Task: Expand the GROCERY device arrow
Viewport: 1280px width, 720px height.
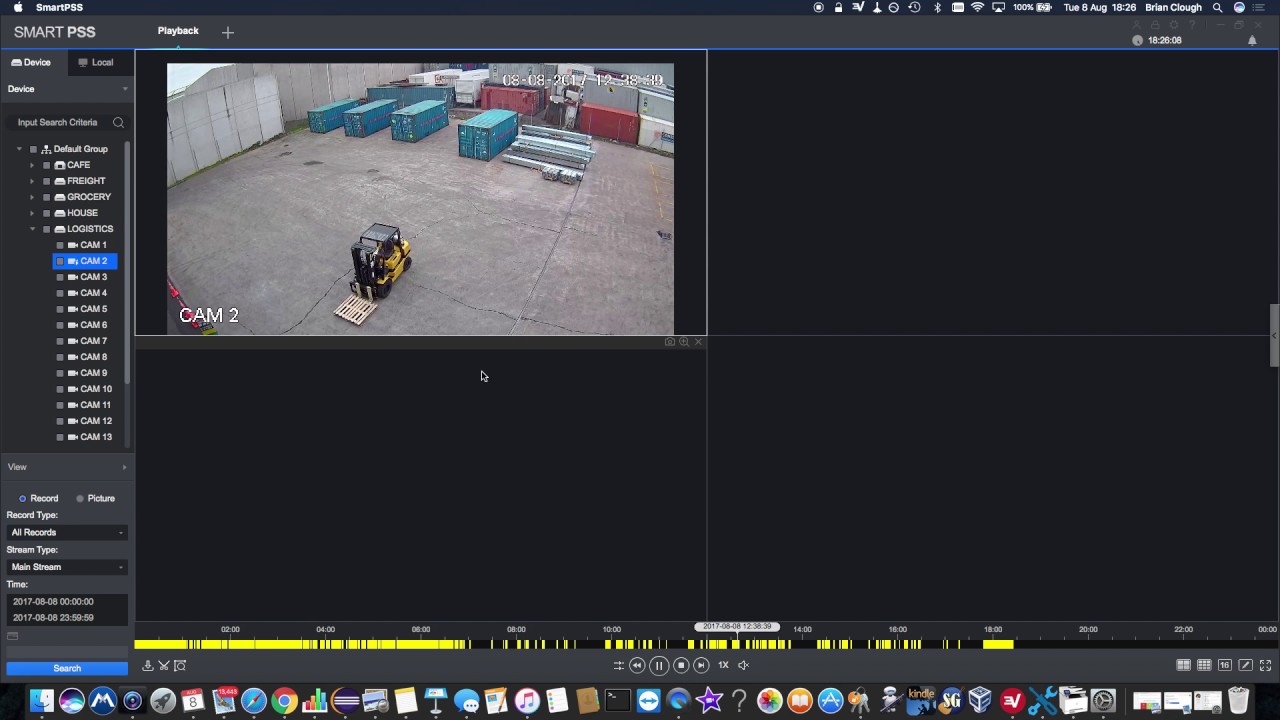Action: pos(32,197)
